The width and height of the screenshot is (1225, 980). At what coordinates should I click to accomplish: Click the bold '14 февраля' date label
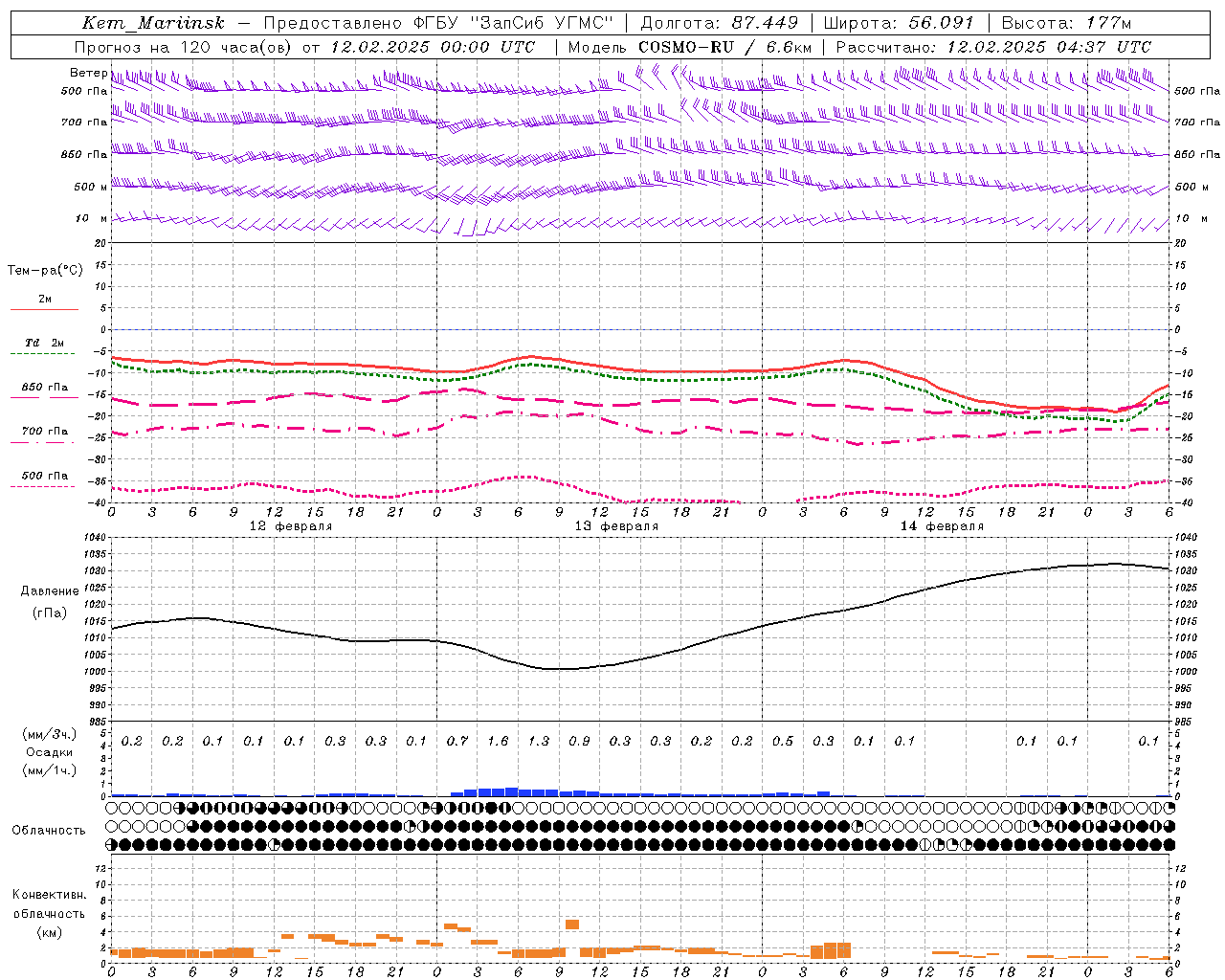click(x=942, y=526)
